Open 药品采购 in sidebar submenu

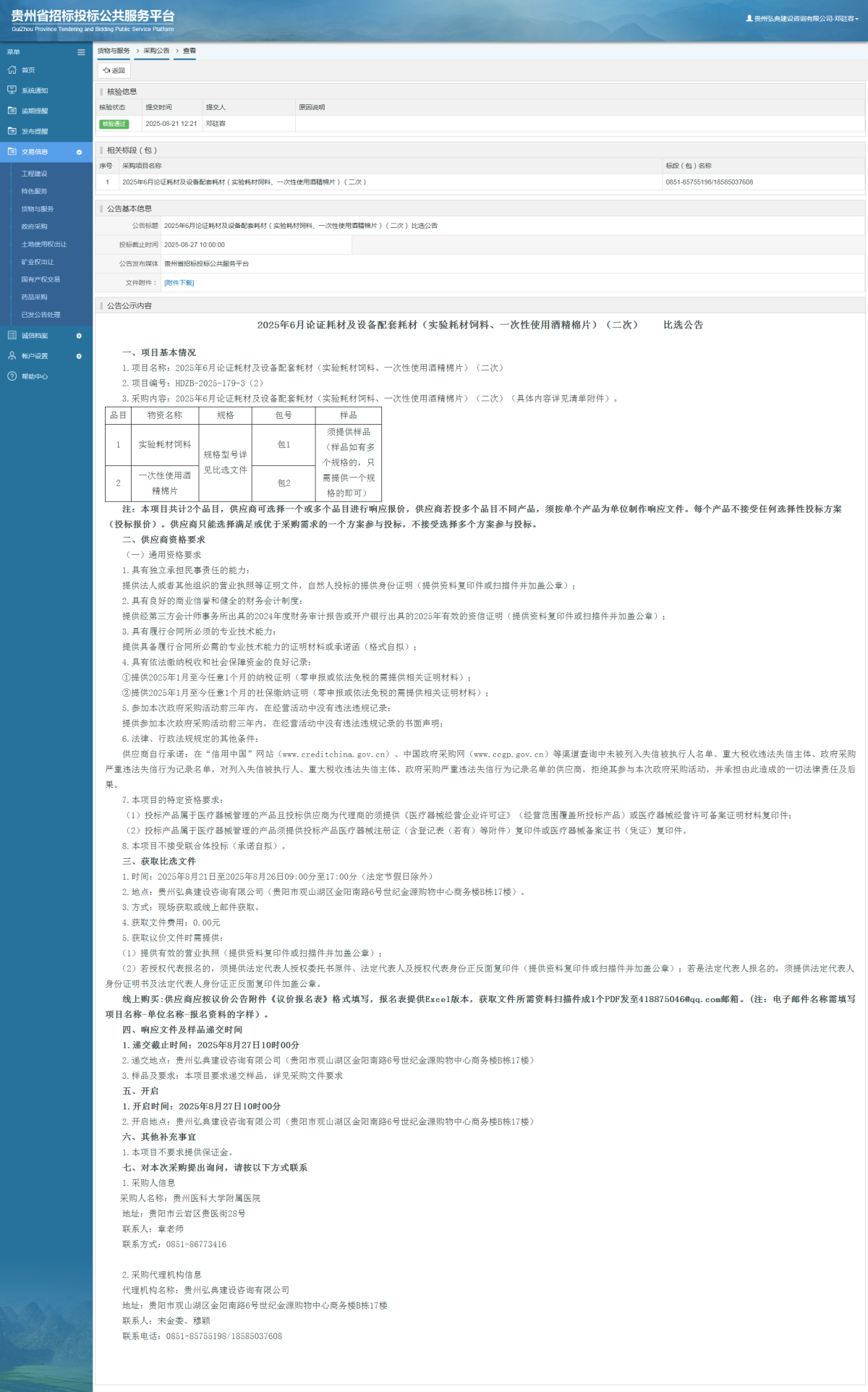[34, 297]
